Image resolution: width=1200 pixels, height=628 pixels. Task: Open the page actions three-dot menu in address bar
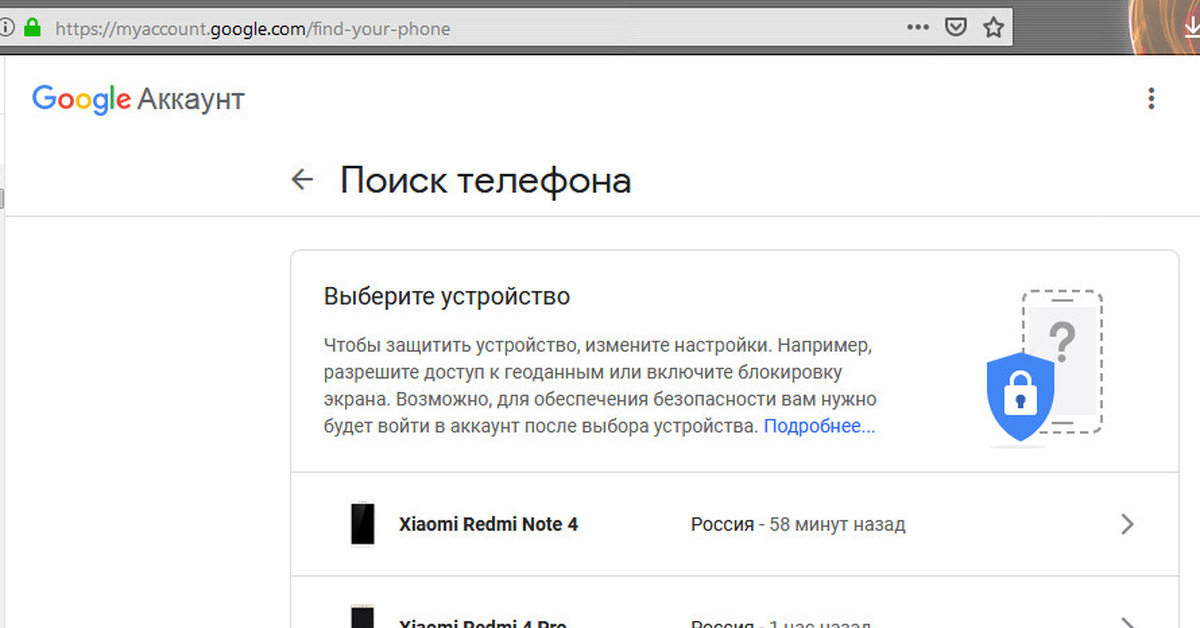[x=917, y=28]
